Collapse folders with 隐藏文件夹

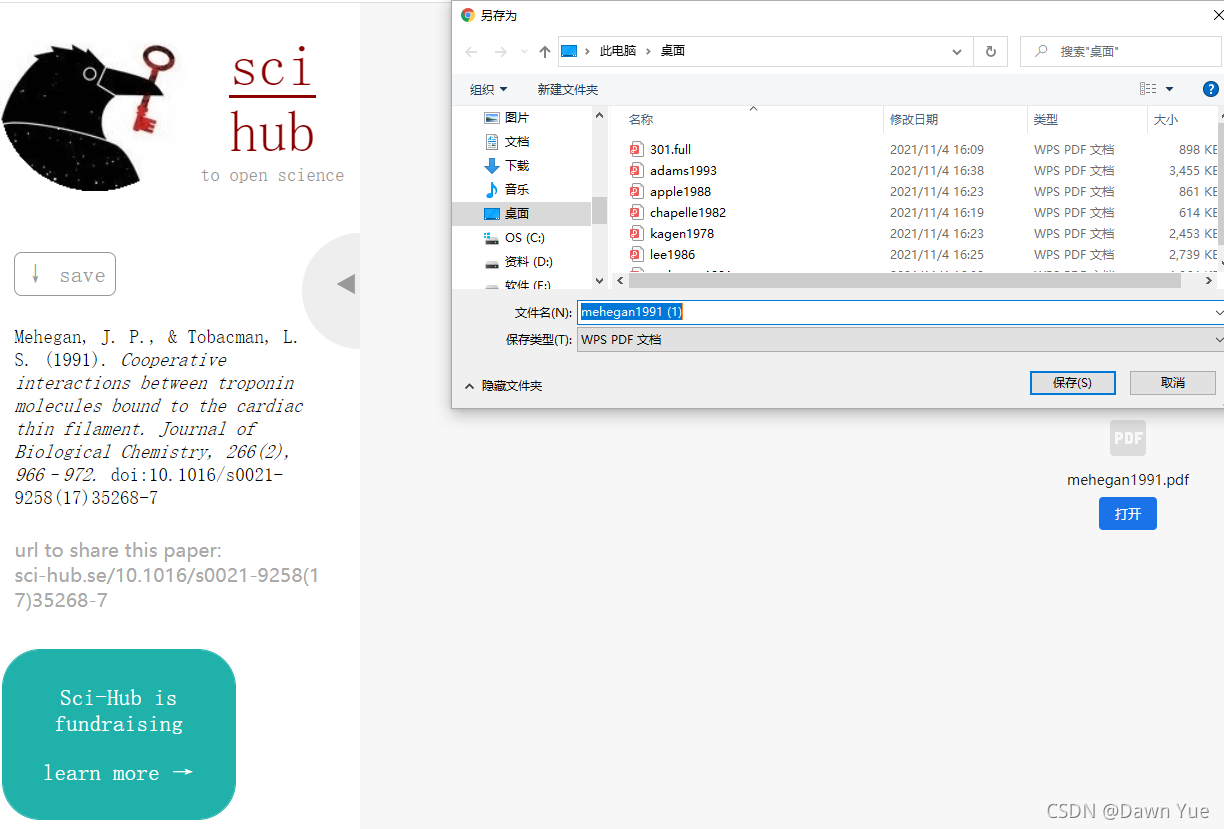pyautogui.click(x=504, y=385)
